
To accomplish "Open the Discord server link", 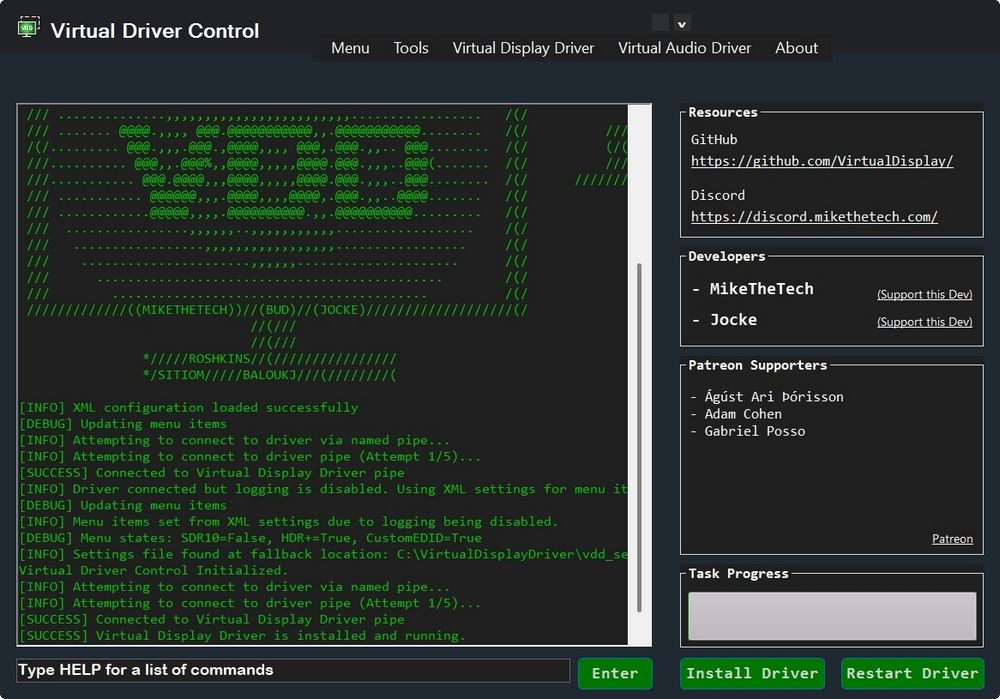I will coord(813,216).
